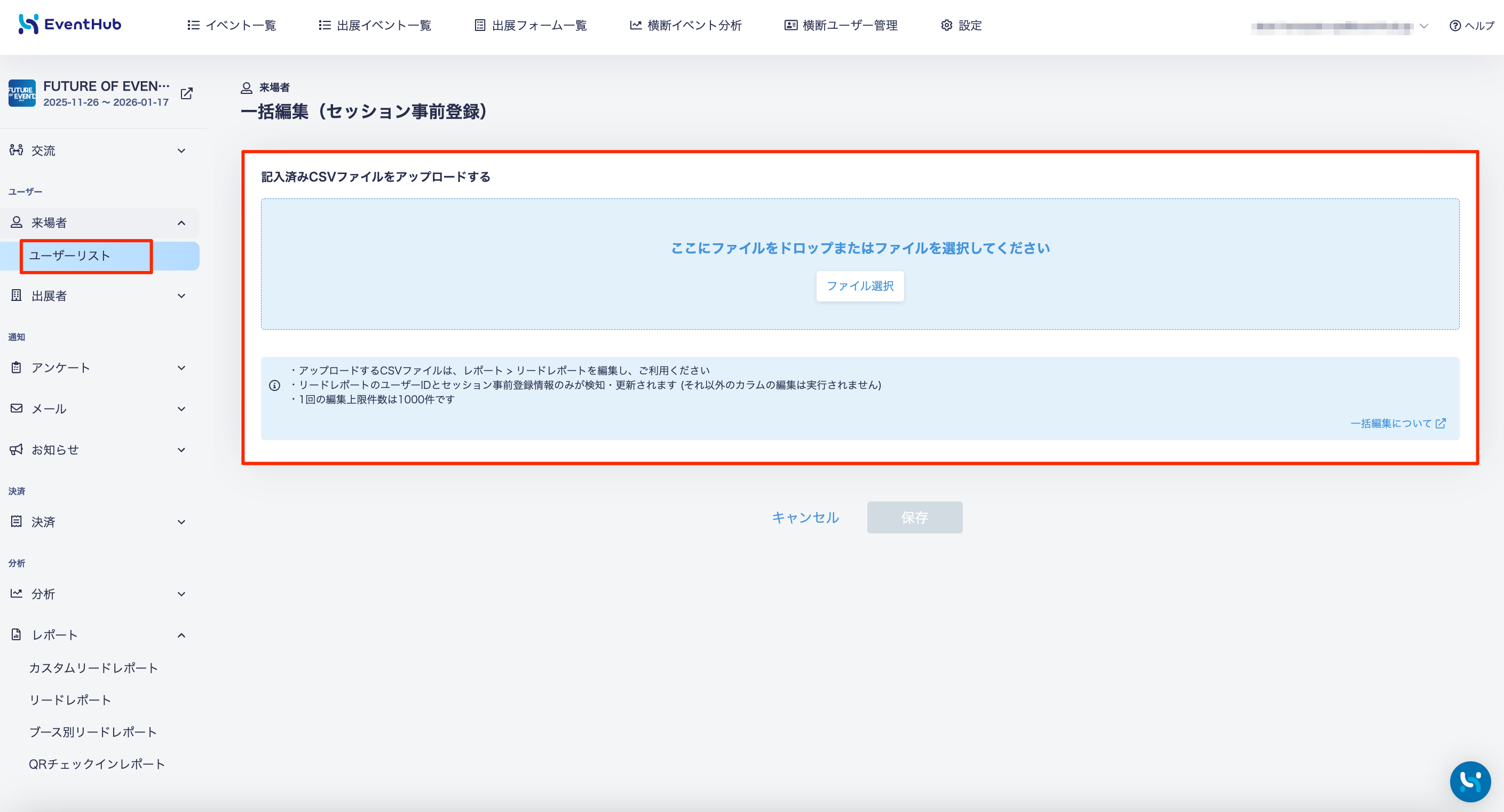This screenshot has width=1504, height=812.
Task: Click the help question mark icon
Action: 1455,26
